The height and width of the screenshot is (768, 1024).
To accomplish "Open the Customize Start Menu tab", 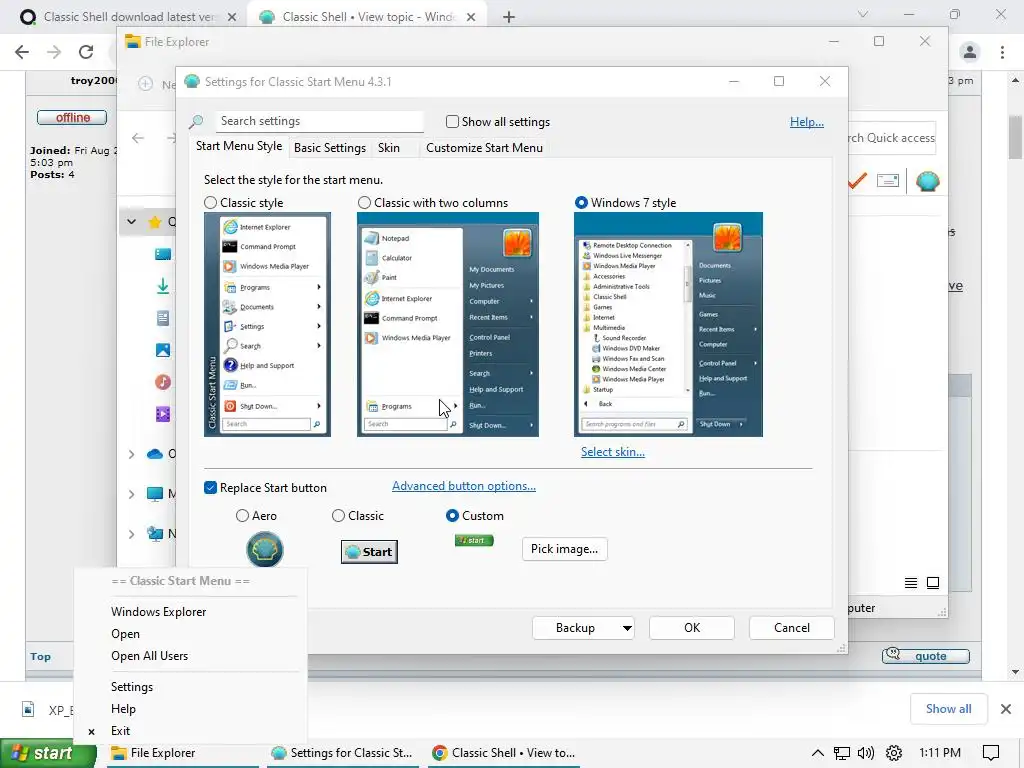I will point(484,148).
